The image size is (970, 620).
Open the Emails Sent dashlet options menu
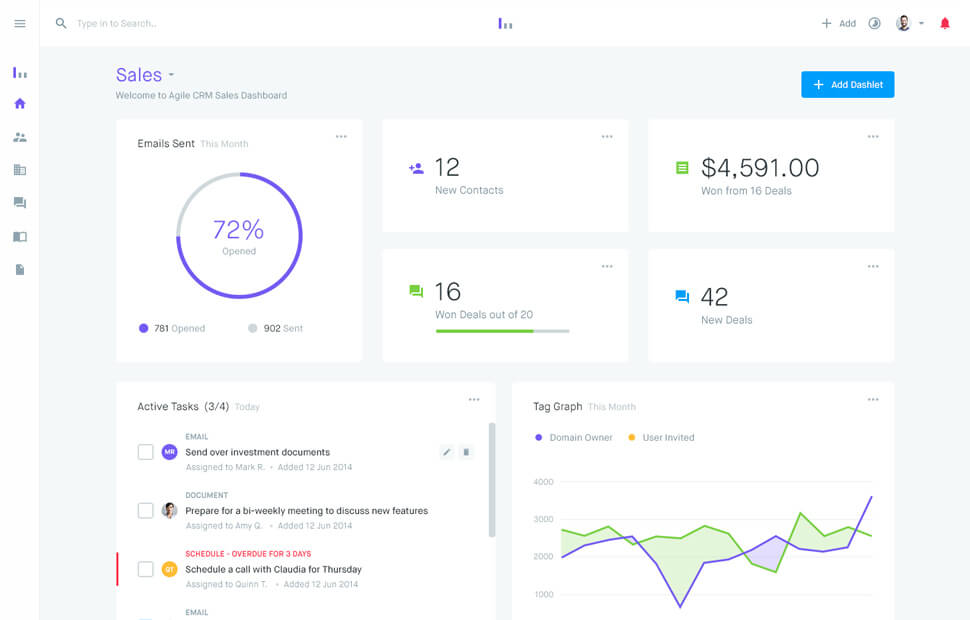pyautogui.click(x=341, y=135)
